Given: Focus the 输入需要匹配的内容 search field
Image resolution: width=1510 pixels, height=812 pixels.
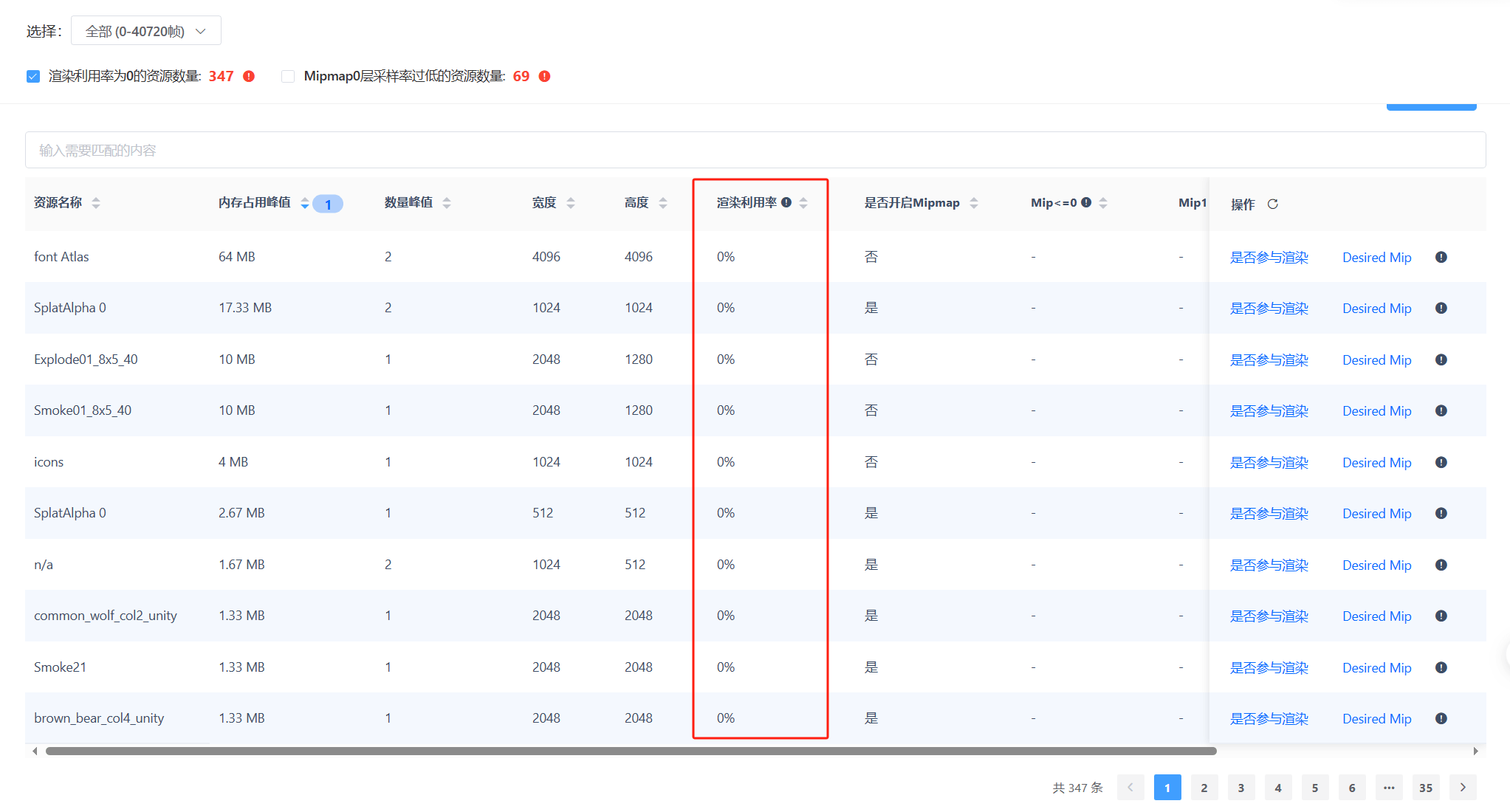Looking at the screenshot, I should click(755, 151).
